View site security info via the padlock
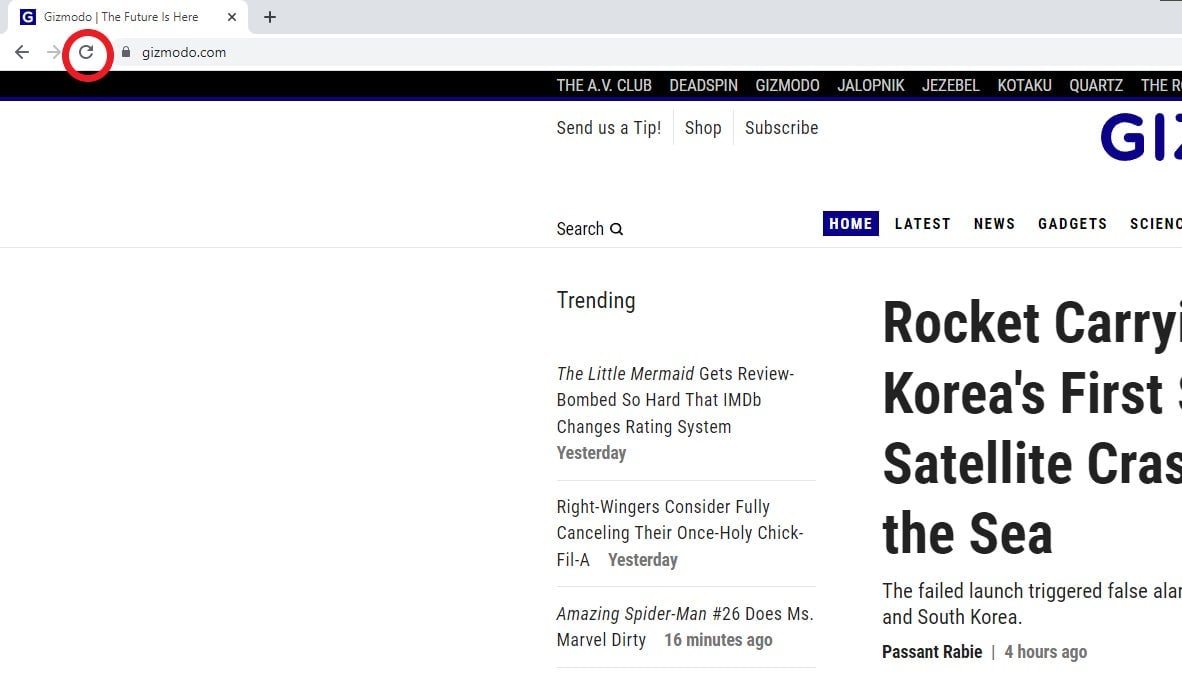 (x=125, y=52)
